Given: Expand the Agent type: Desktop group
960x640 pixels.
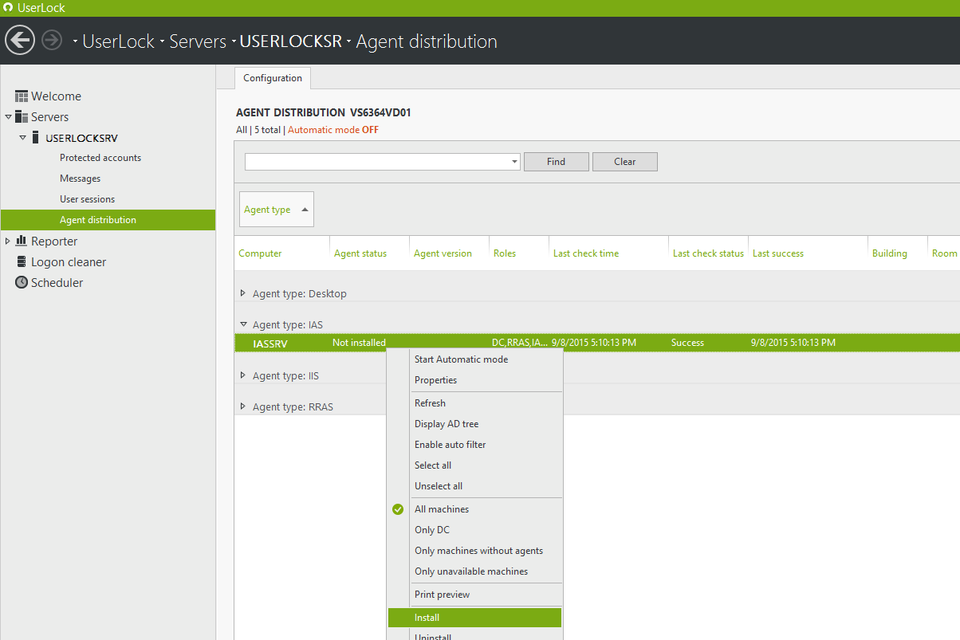Looking at the screenshot, I should 243,294.
